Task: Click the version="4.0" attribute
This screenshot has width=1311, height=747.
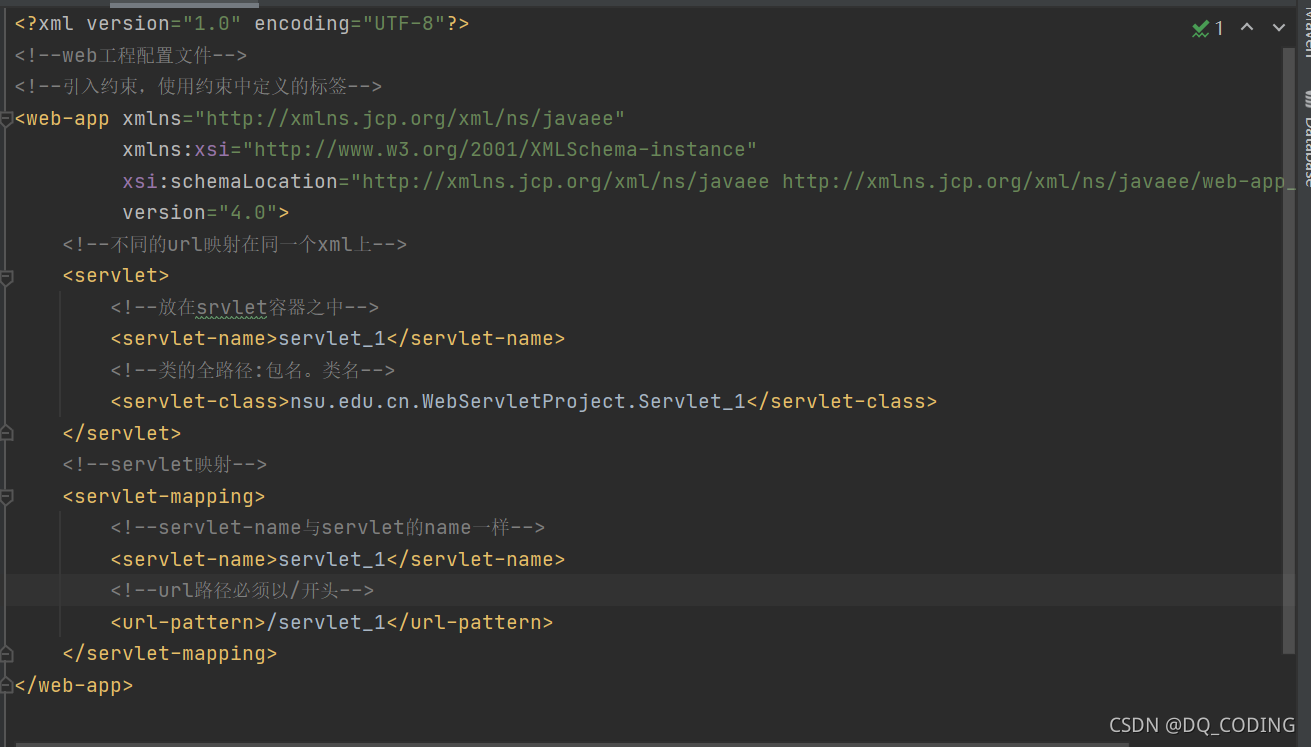Action: [x=199, y=212]
